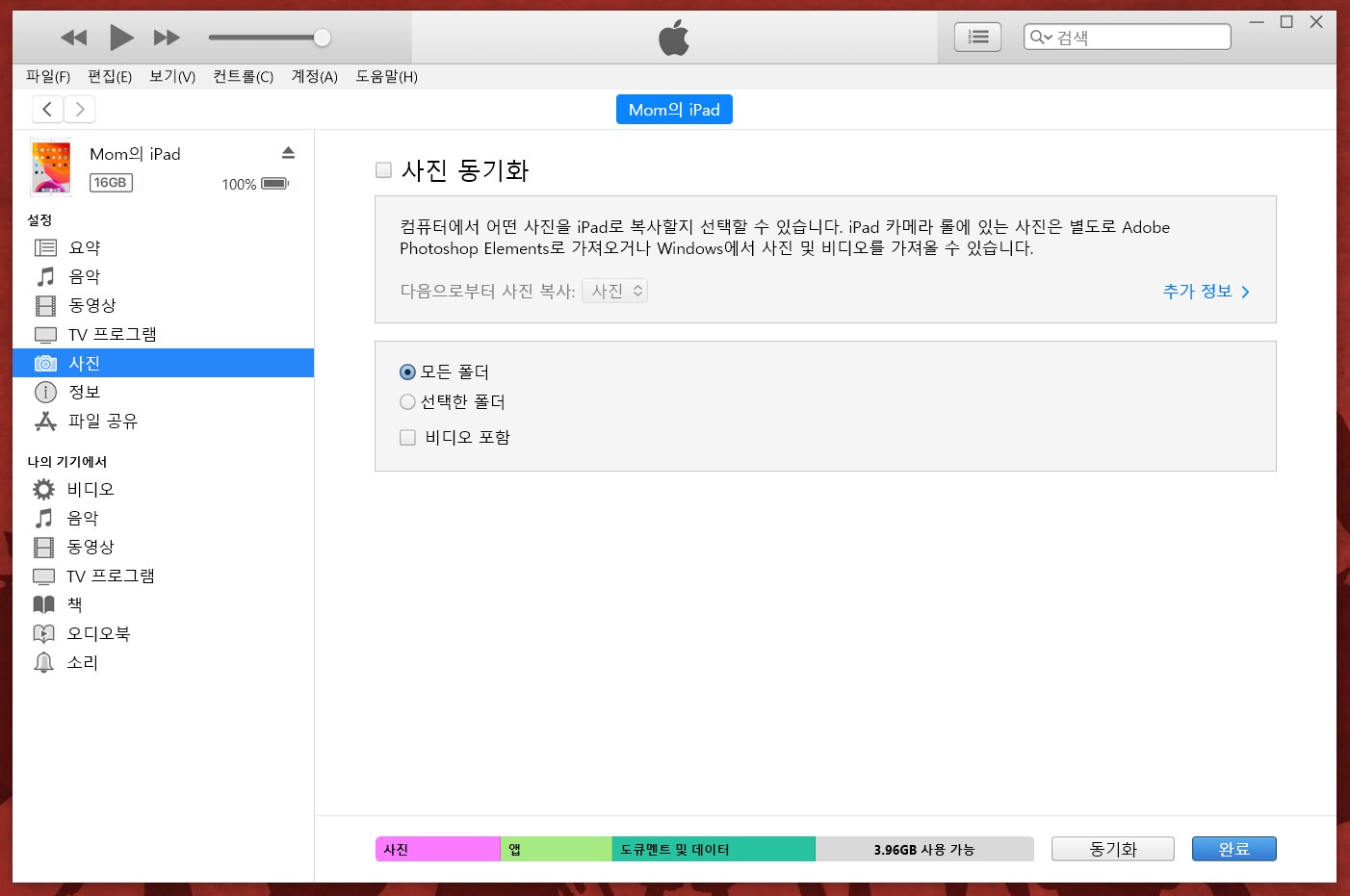Select the music note icon under 설정
Screen dimensions: 1350x896
click(x=45, y=276)
